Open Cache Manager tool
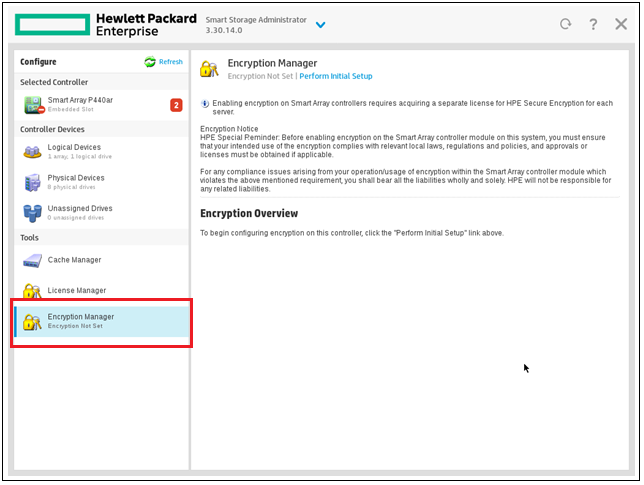The image size is (644, 485). pos(101,260)
